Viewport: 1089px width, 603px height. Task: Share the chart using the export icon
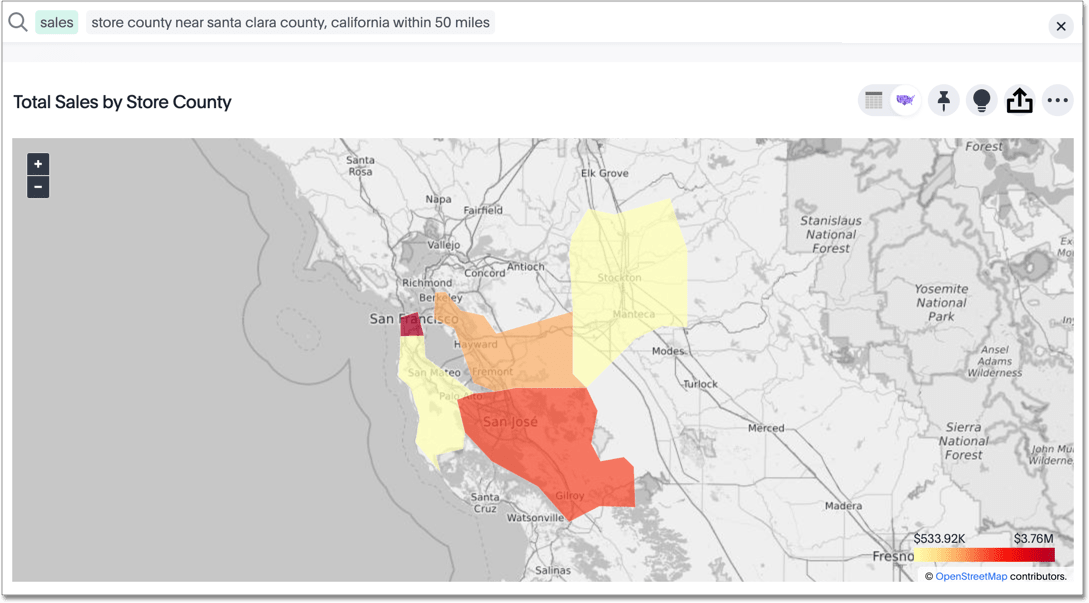pos(1019,100)
